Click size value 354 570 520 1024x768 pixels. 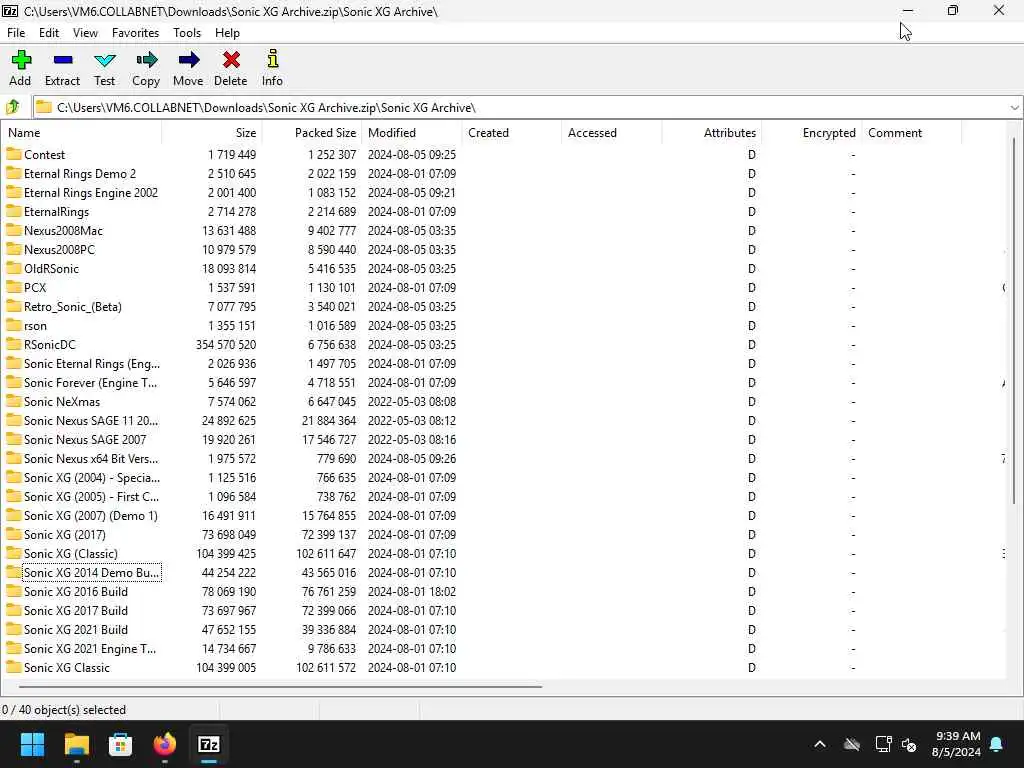(226, 344)
